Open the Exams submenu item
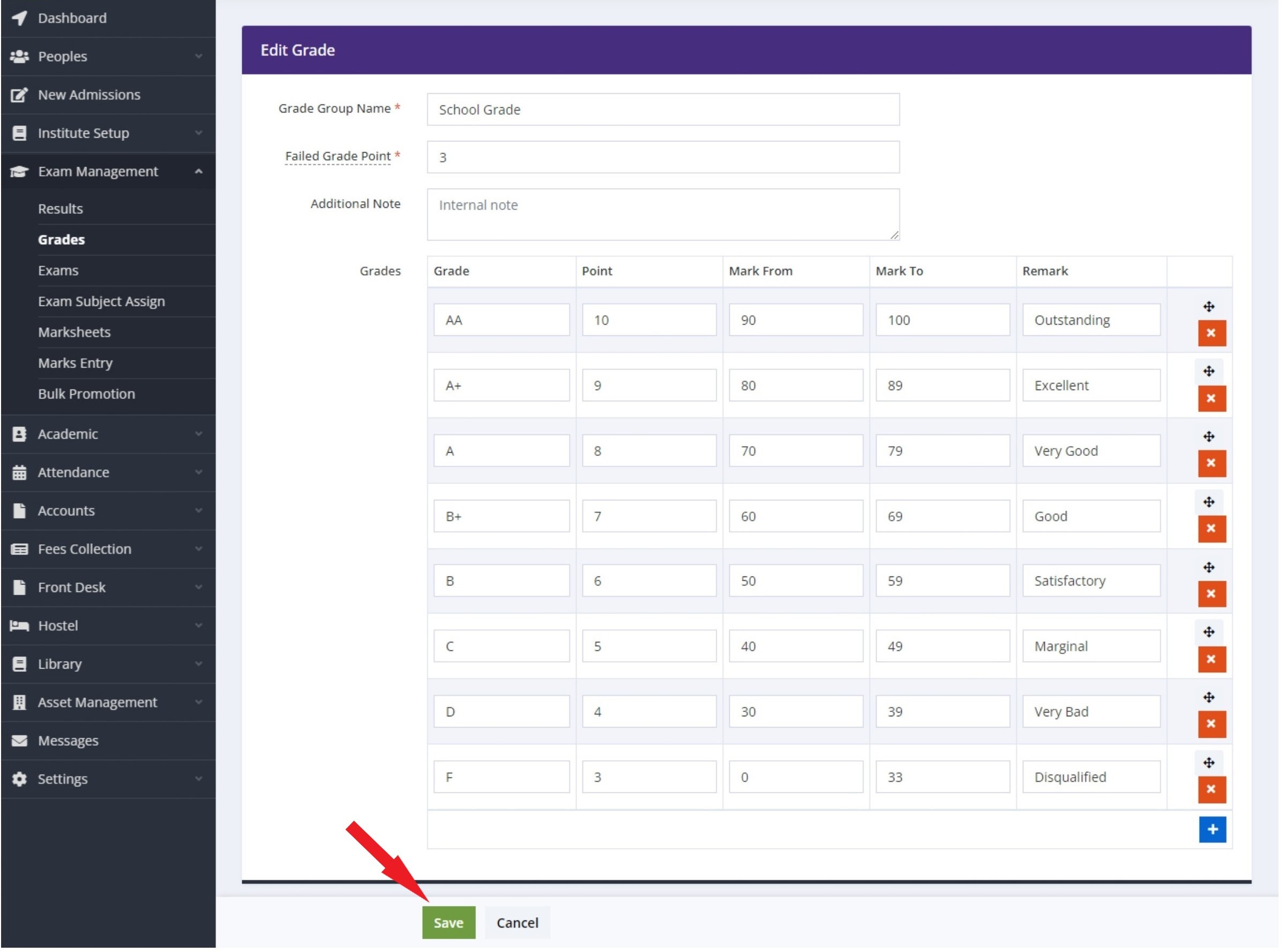1286x952 pixels. [58, 272]
